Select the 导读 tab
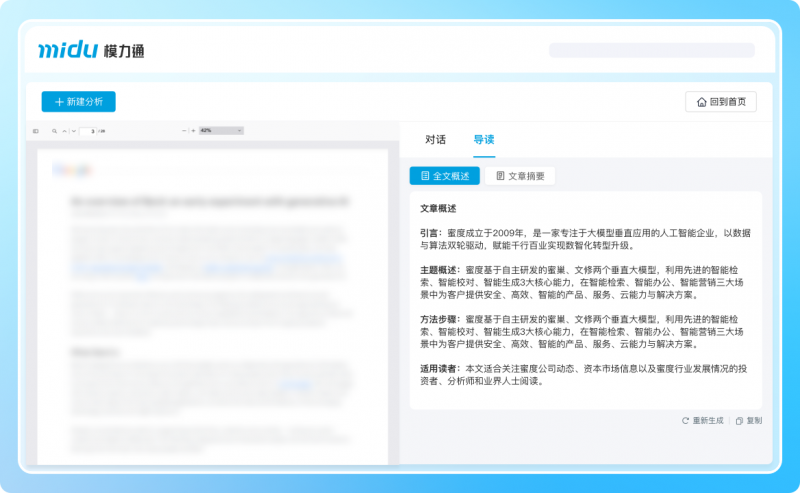This screenshot has width=800, height=493. click(x=484, y=140)
